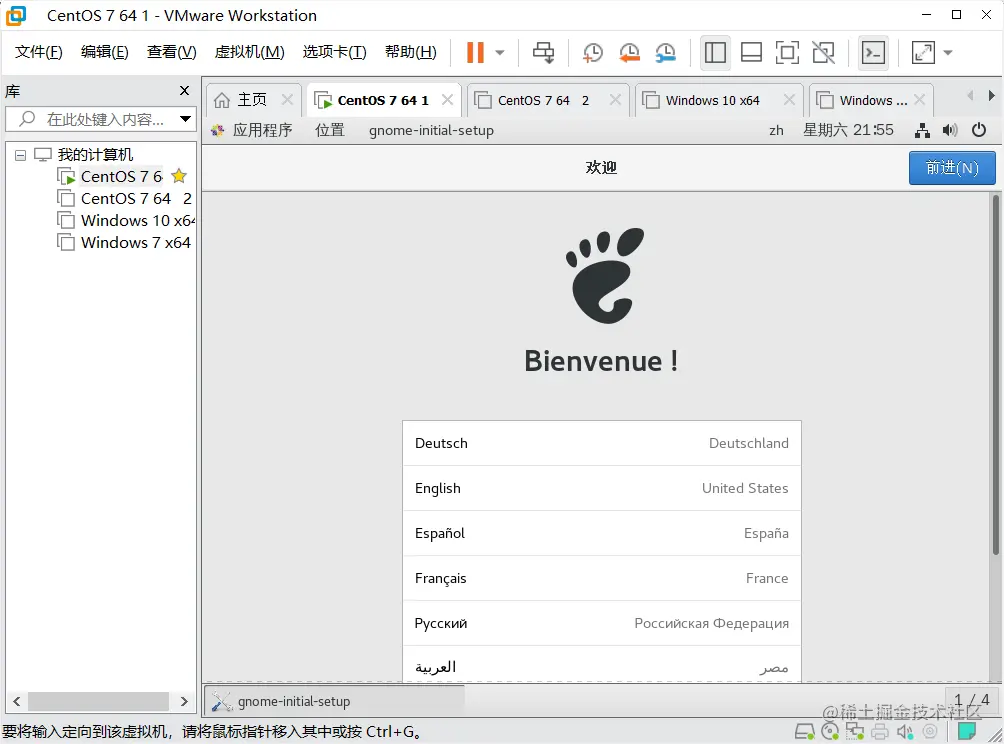
Task: Open the 帮助(H) menu
Action: (x=410, y=52)
